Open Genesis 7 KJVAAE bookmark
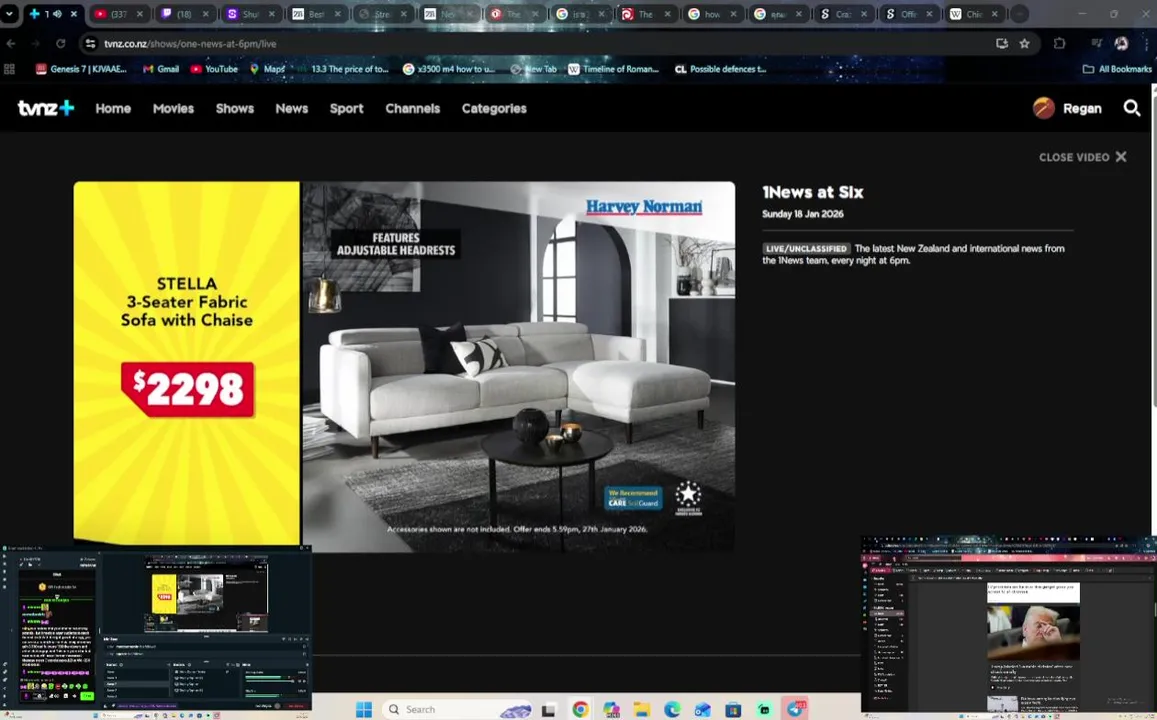The height and width of the screenshot is (720, 1157). [81, 69]
